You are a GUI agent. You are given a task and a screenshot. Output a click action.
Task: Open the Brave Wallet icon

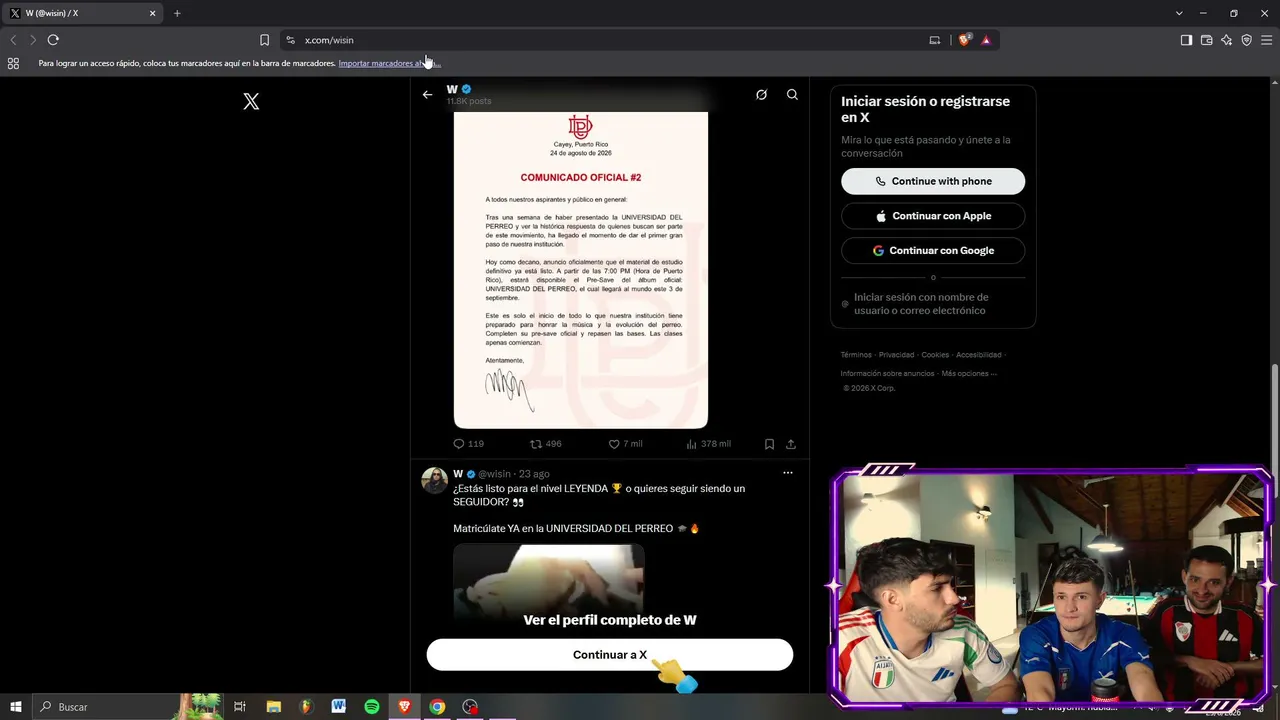click(1206, 40)
